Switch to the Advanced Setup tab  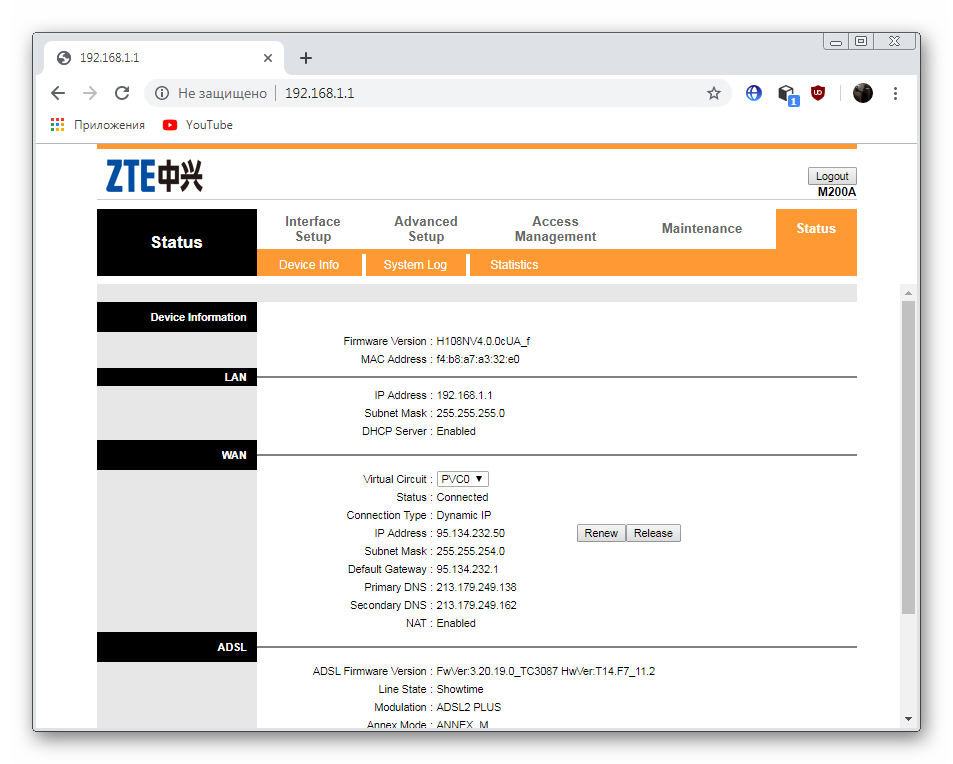[x=425, y=229]
